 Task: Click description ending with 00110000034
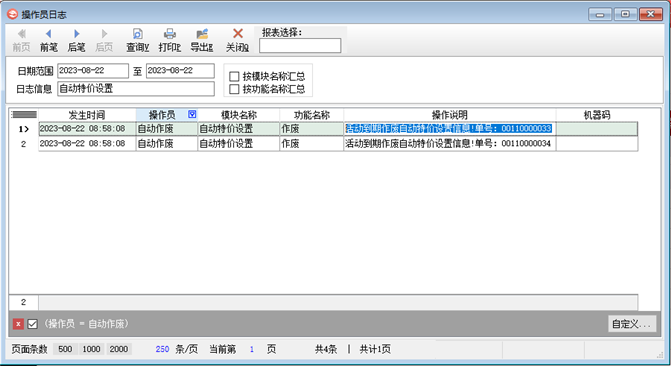tap(450, 144)
